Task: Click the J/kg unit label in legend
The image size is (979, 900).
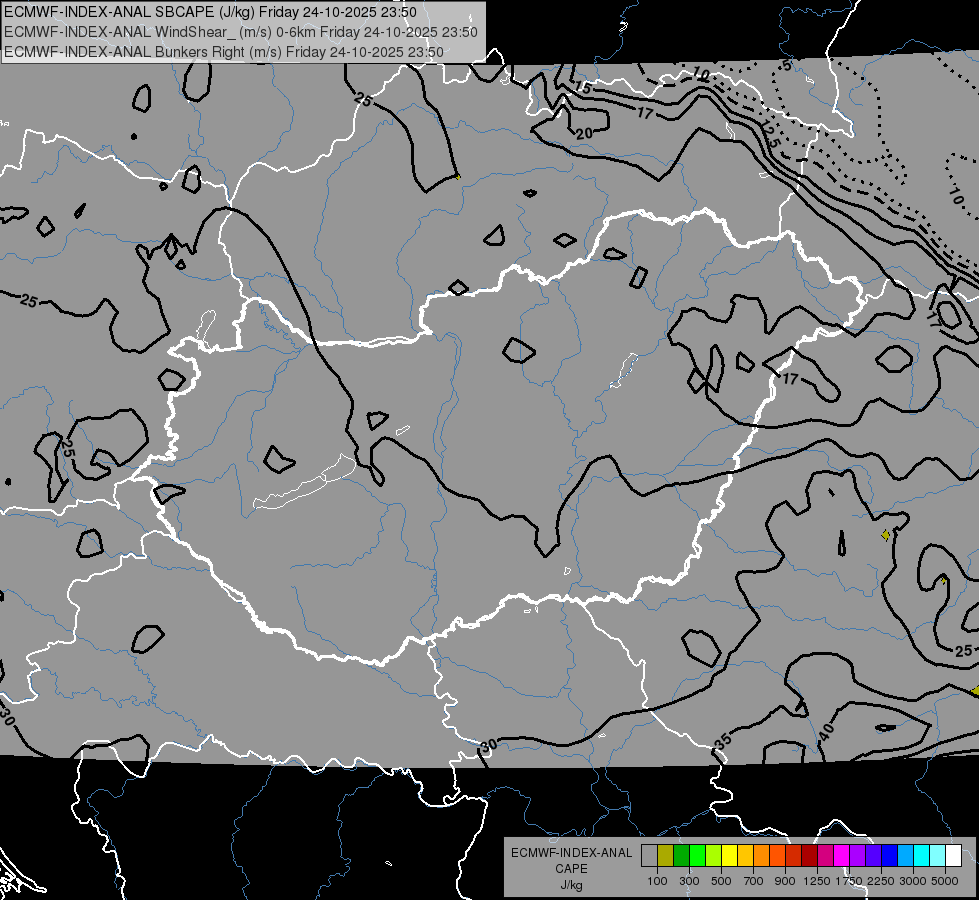Action: click(x=571, y=885)
